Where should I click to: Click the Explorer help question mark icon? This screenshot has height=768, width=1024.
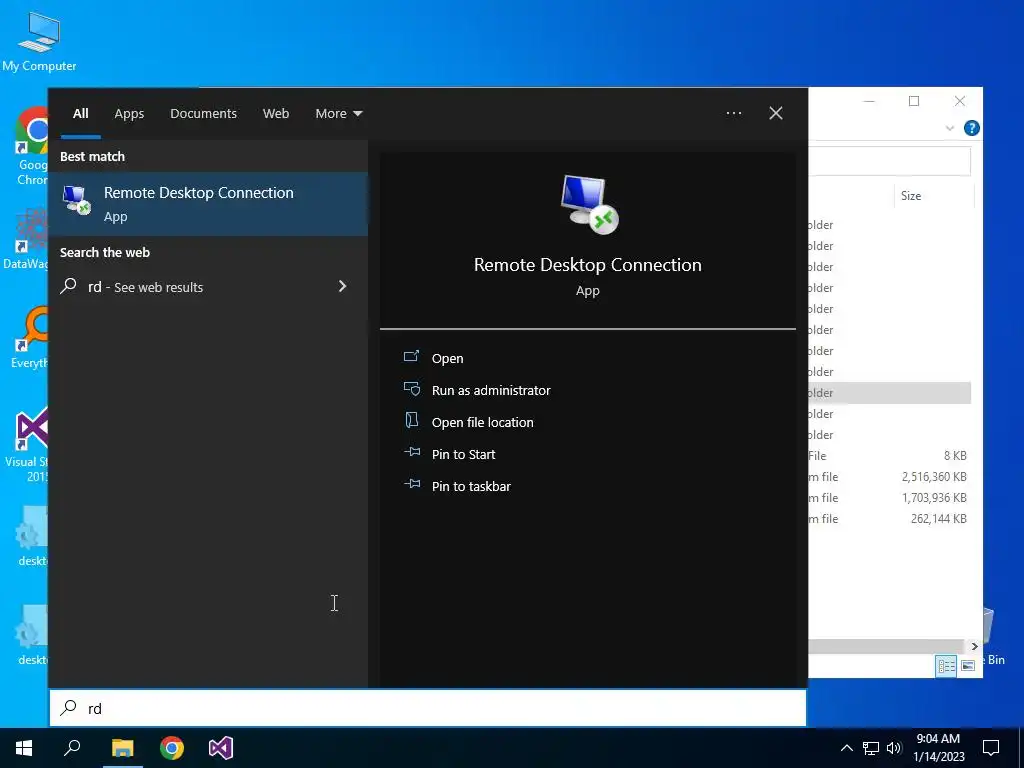click(x=972, y=128)
